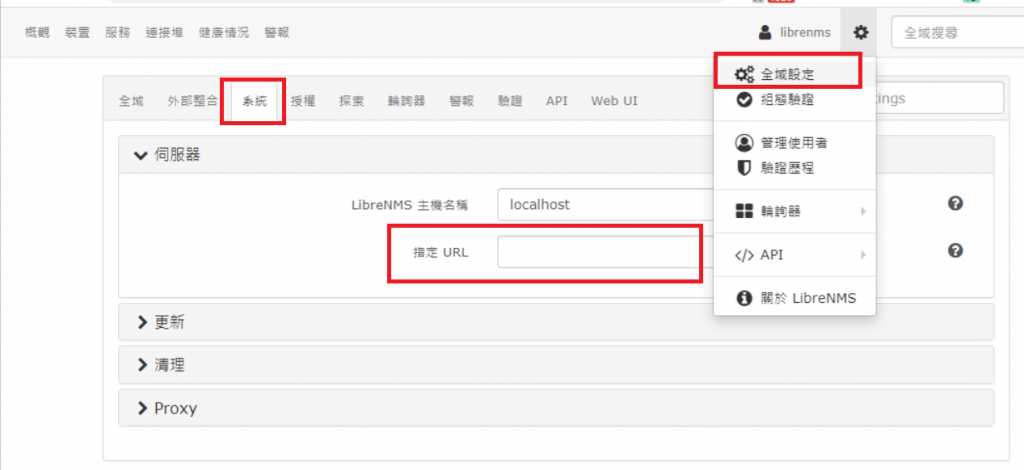
Task: Expand the 更新 section
Action: (162, 322)
